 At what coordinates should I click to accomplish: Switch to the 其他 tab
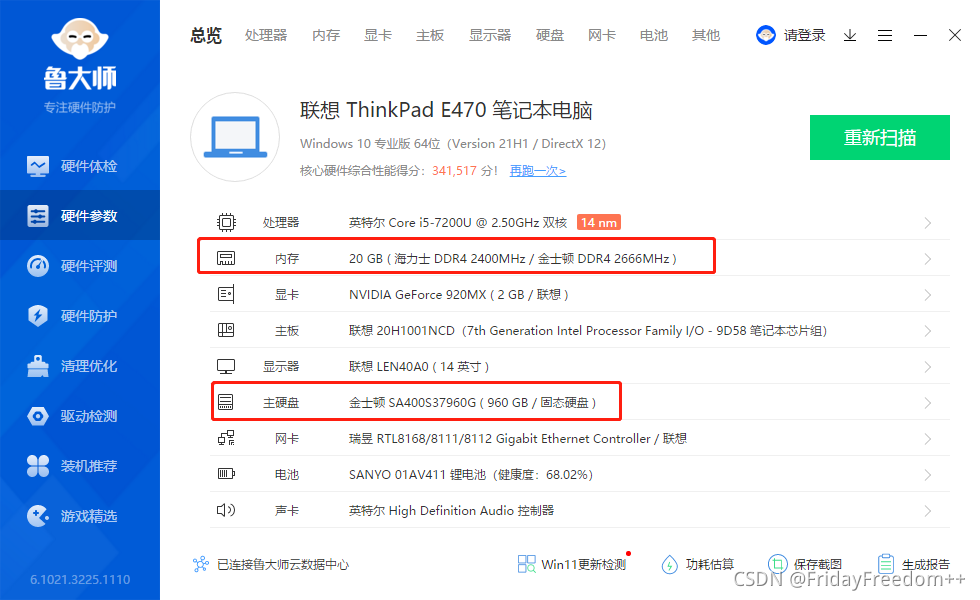tap(706, 35)
